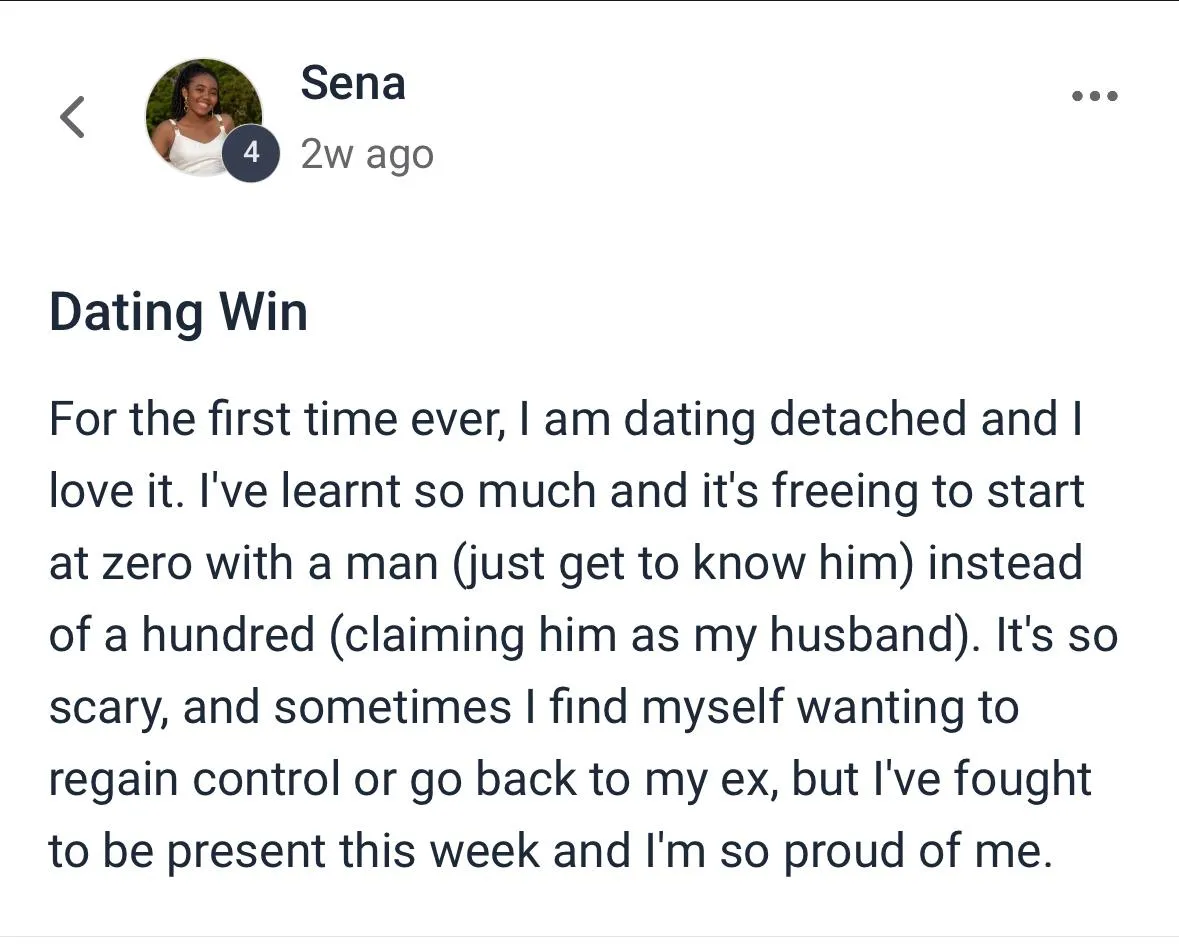Click the word "scary" in the post
This screenshot has width=1179, height=946.
106,707
